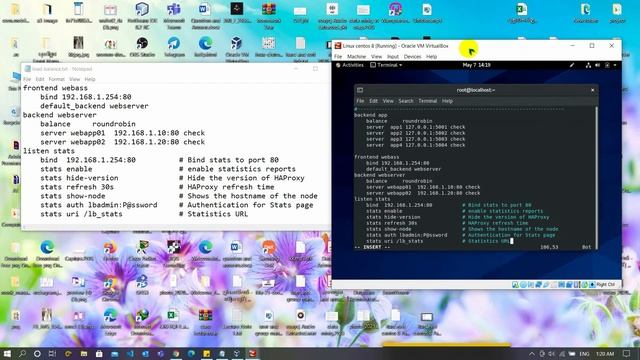Click 'stats refresh 30s' line in Notepad

(77, 187)
